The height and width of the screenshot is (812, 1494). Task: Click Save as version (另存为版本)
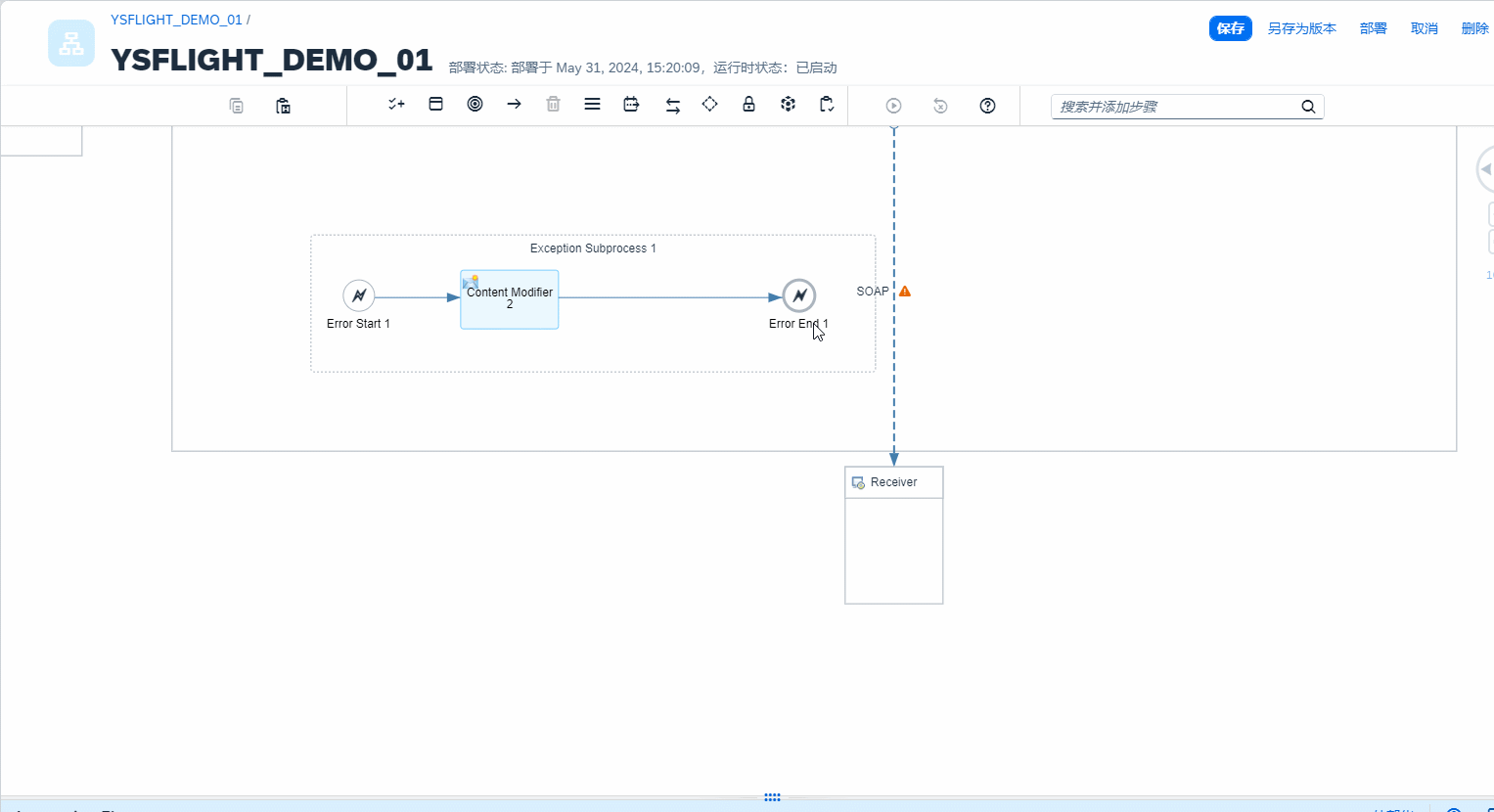point(1301,28)
